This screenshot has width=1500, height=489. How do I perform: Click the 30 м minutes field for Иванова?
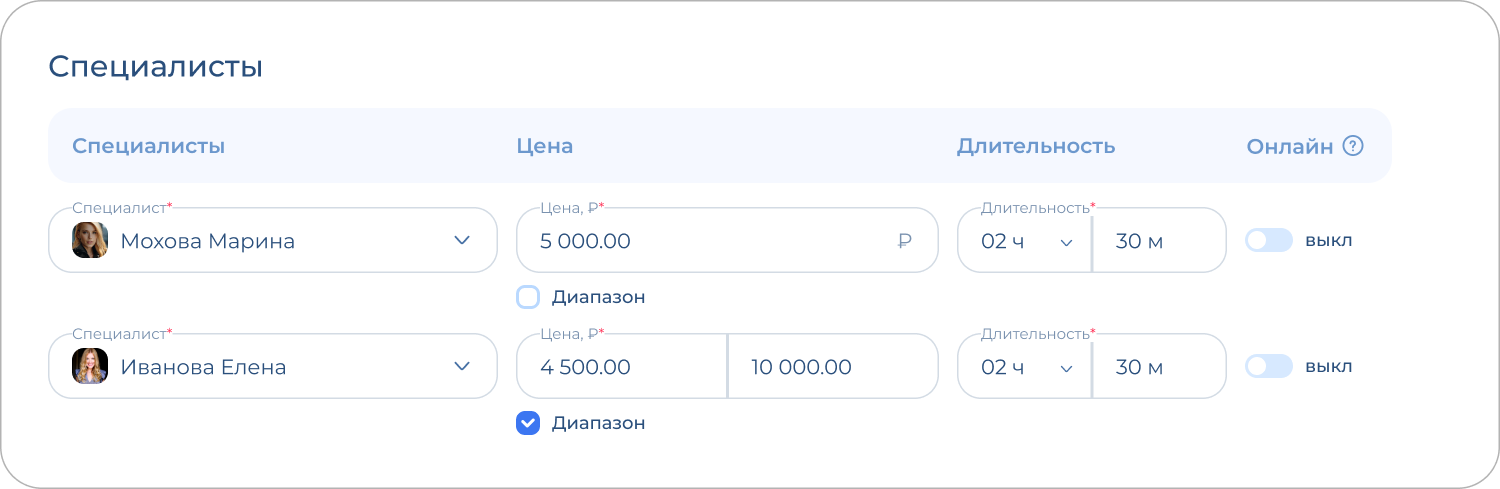click(x=1158, y=367)
